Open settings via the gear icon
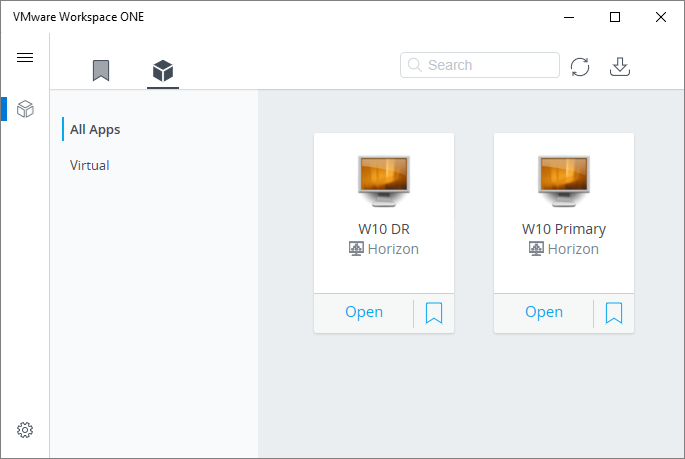Screen dimensions: 685x459 pyautogui.click(x=25, y=430)
